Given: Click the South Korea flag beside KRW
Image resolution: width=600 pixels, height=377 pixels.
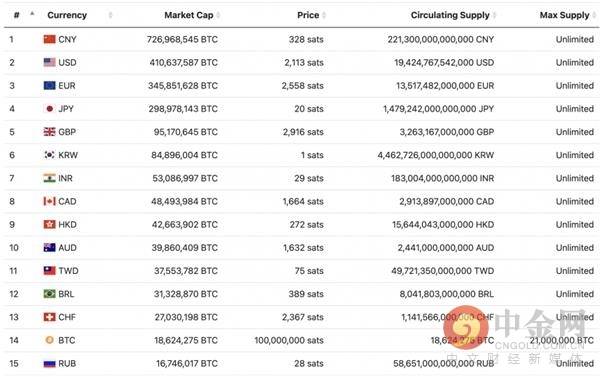Looking at the screenshot, I should (49, 155).
